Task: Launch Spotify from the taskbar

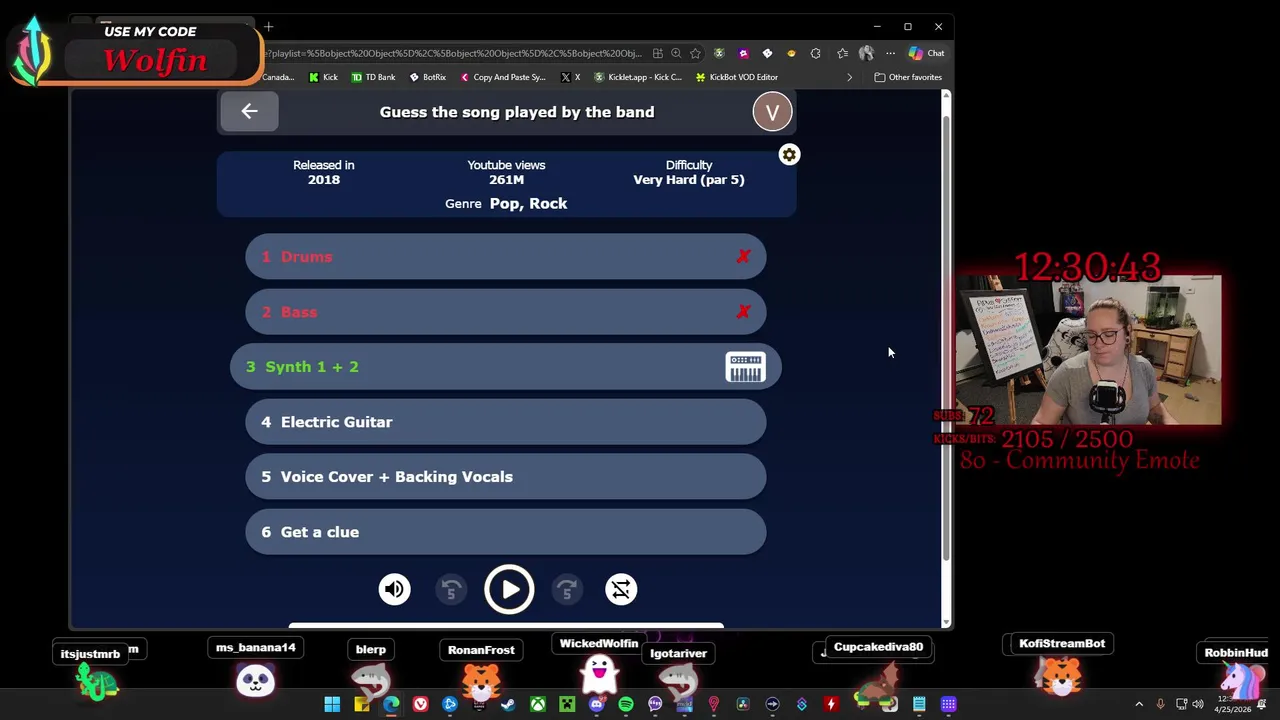Action: coord(626,705)
